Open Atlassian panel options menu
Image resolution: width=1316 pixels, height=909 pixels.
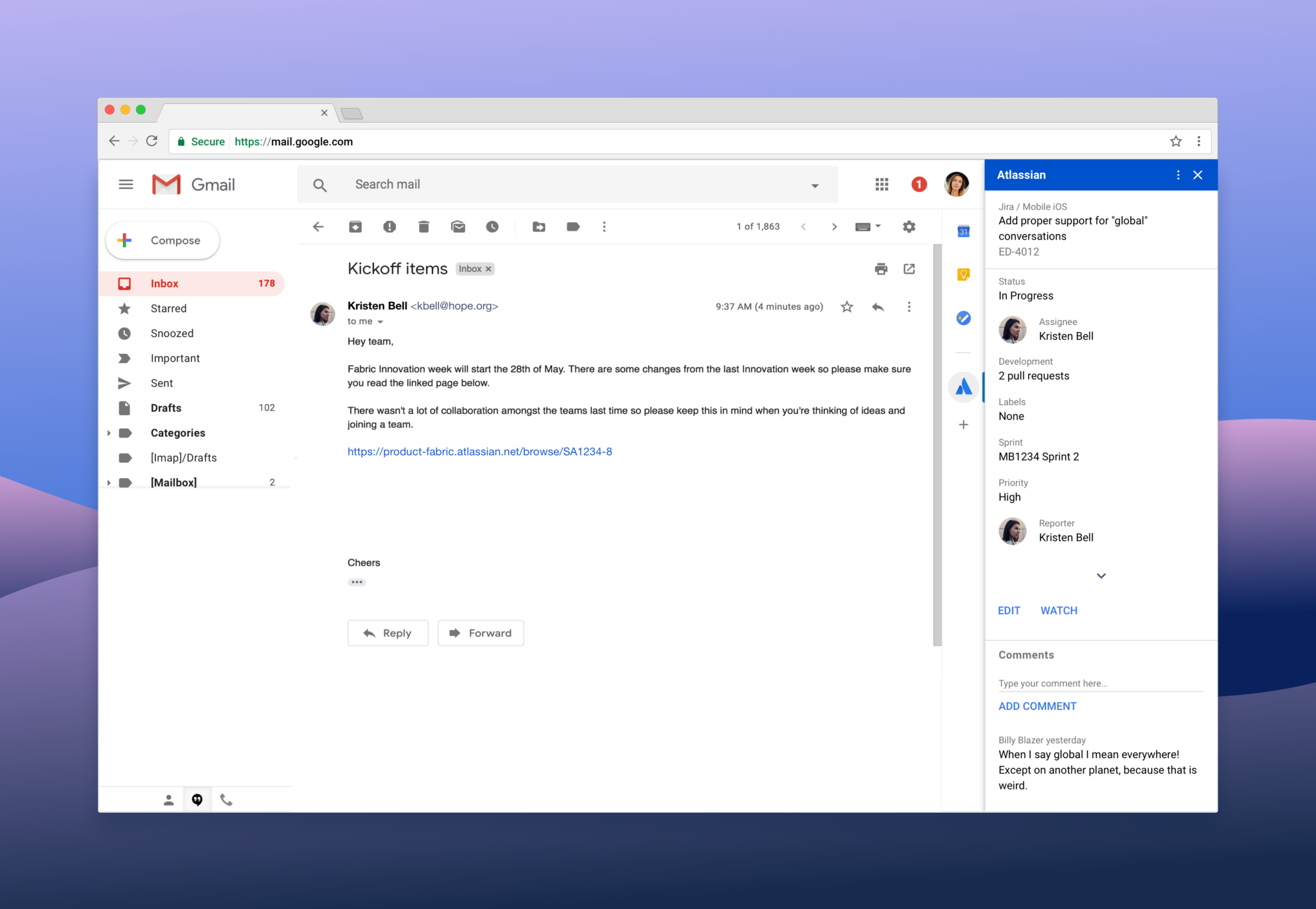[1178, 175]
